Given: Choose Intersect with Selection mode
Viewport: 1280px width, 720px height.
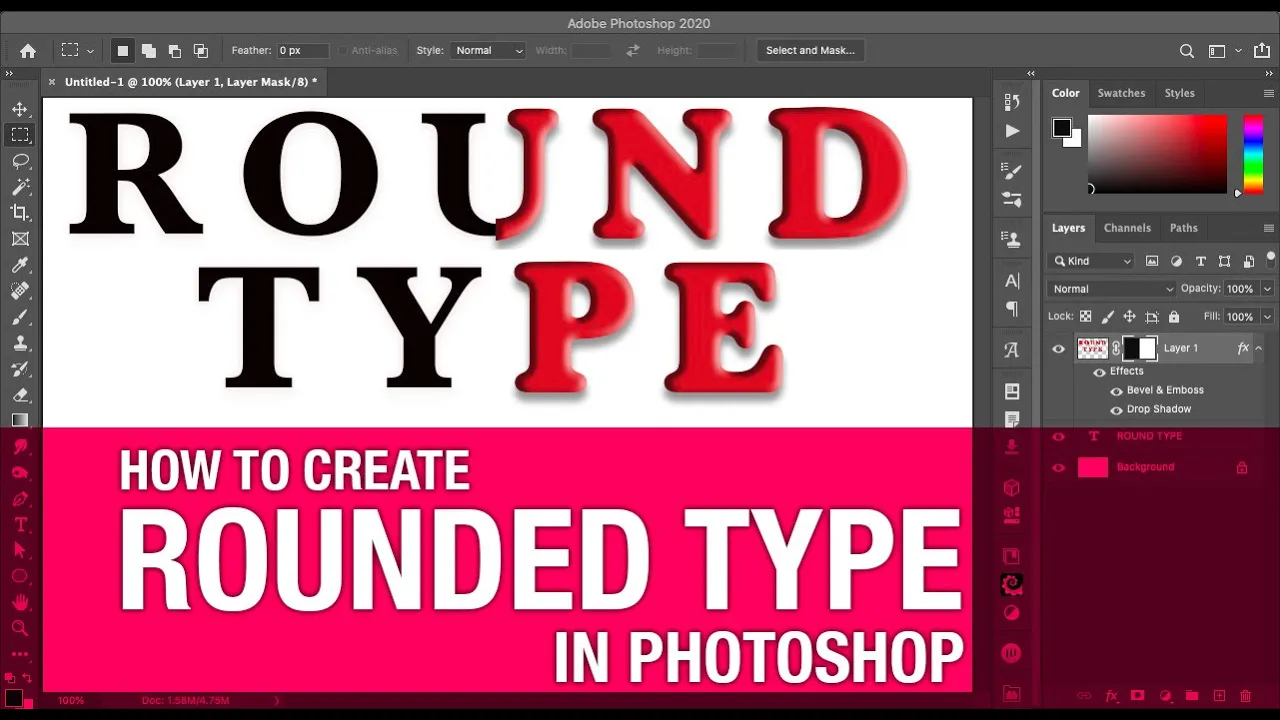Looking at the screenshot, I should click(200, 51).
